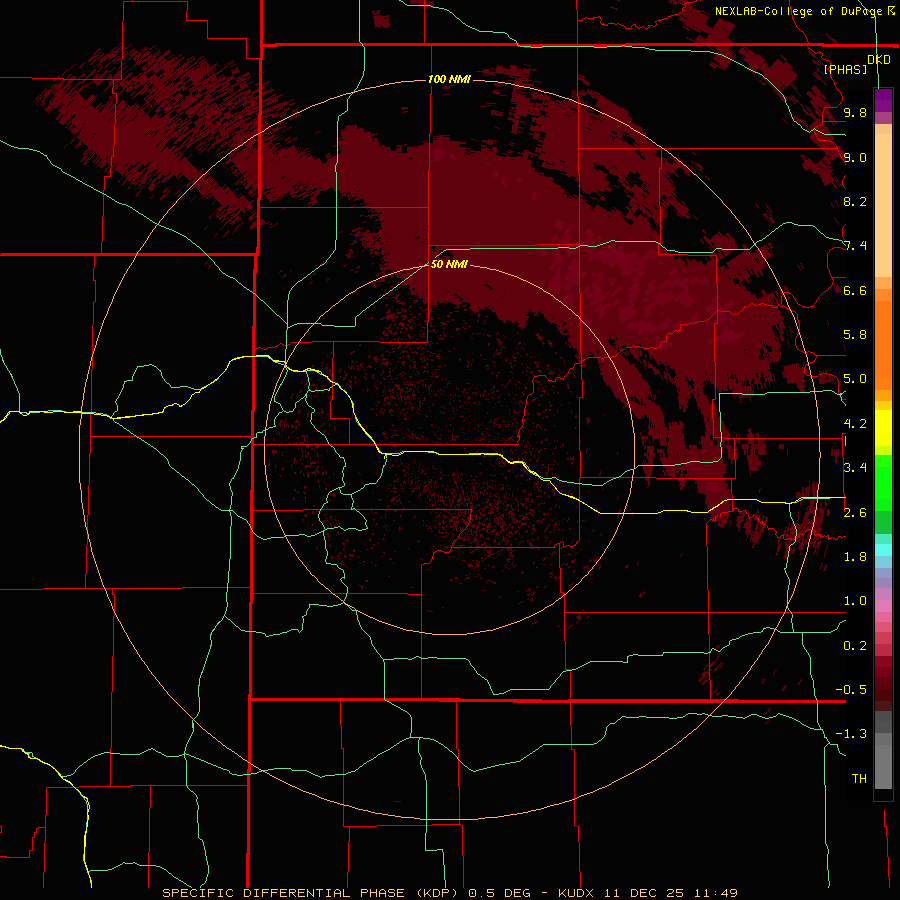This screenshot has width=900, height=900.
Task: Pick the yellow band of the color bar
Action: (883, 428)
